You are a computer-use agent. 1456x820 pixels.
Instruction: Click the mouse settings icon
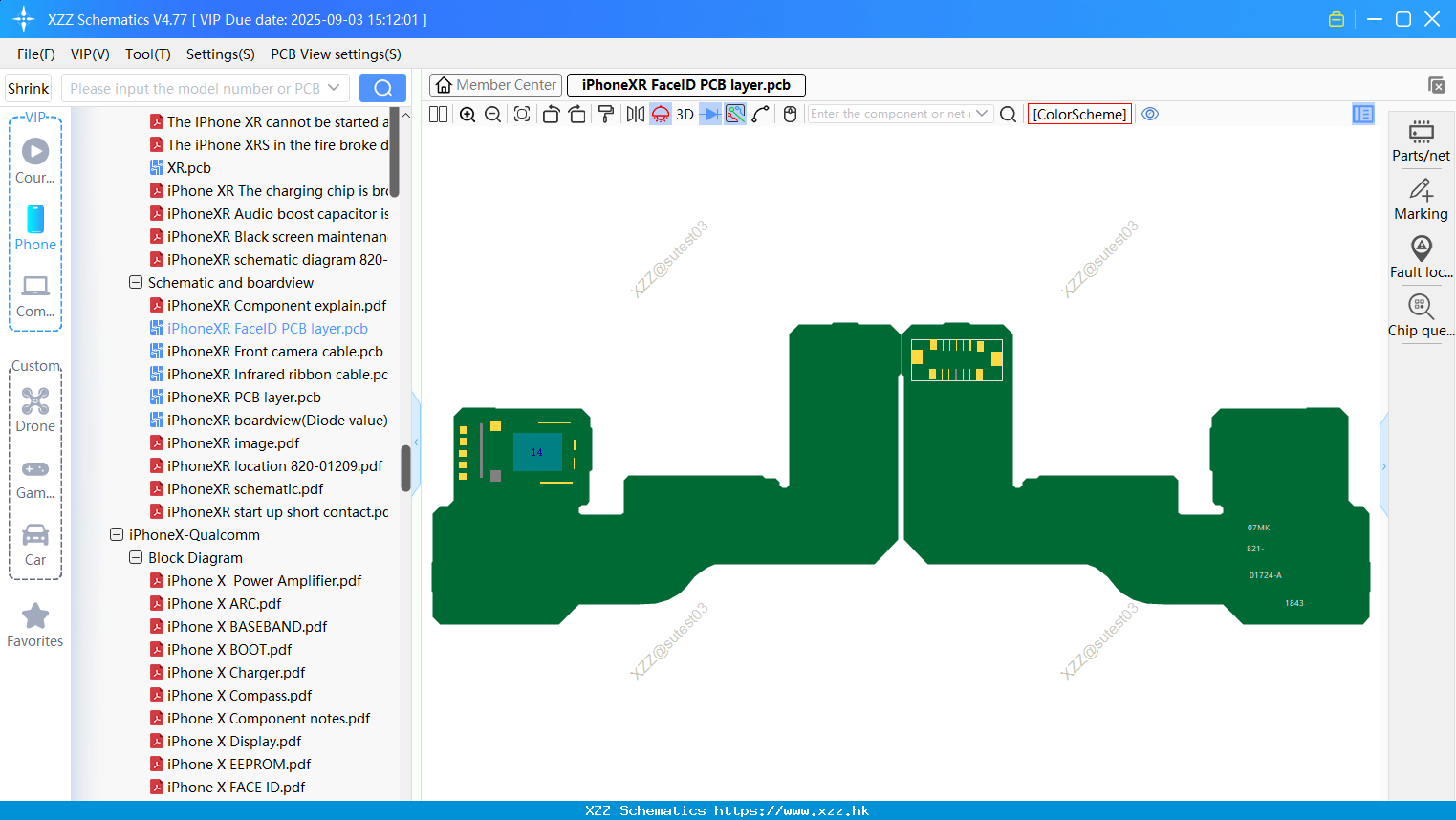[x=790, y=114]
